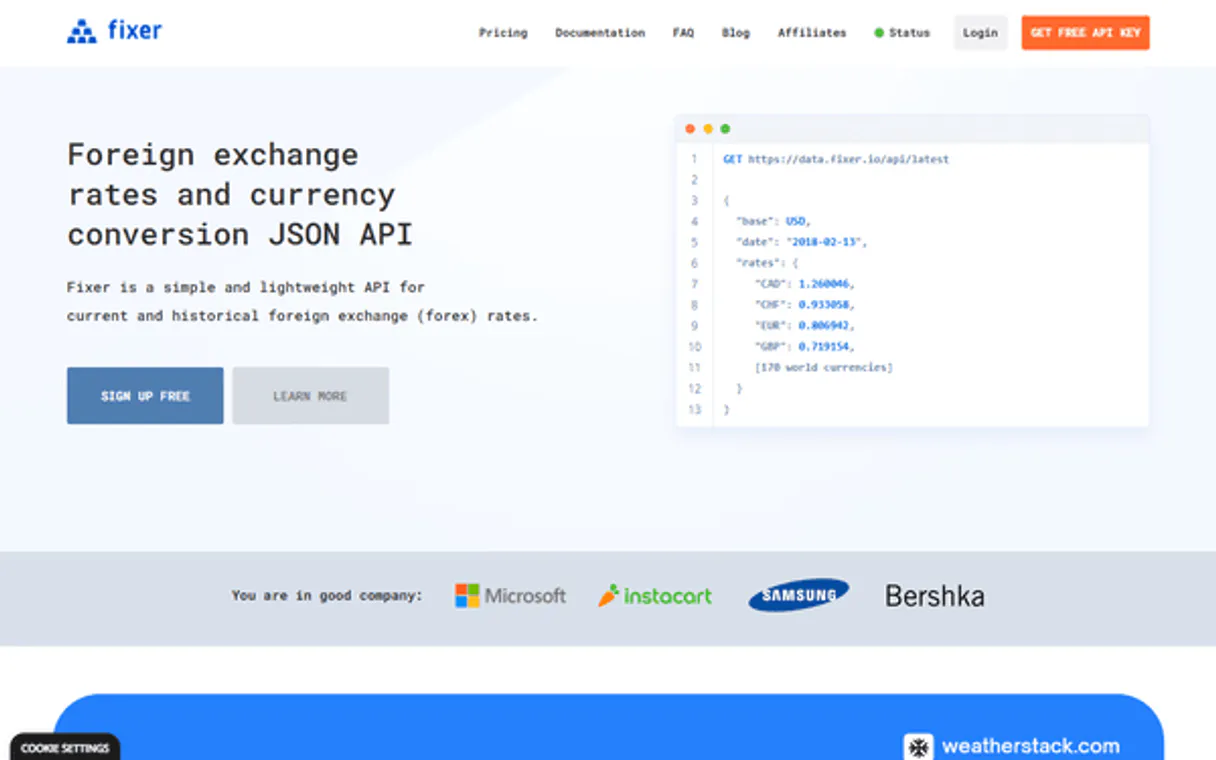Click the GET FREE API KEY button
Image resolution: width=1216 pixels, height=760 pixels.
[1085, 32]
